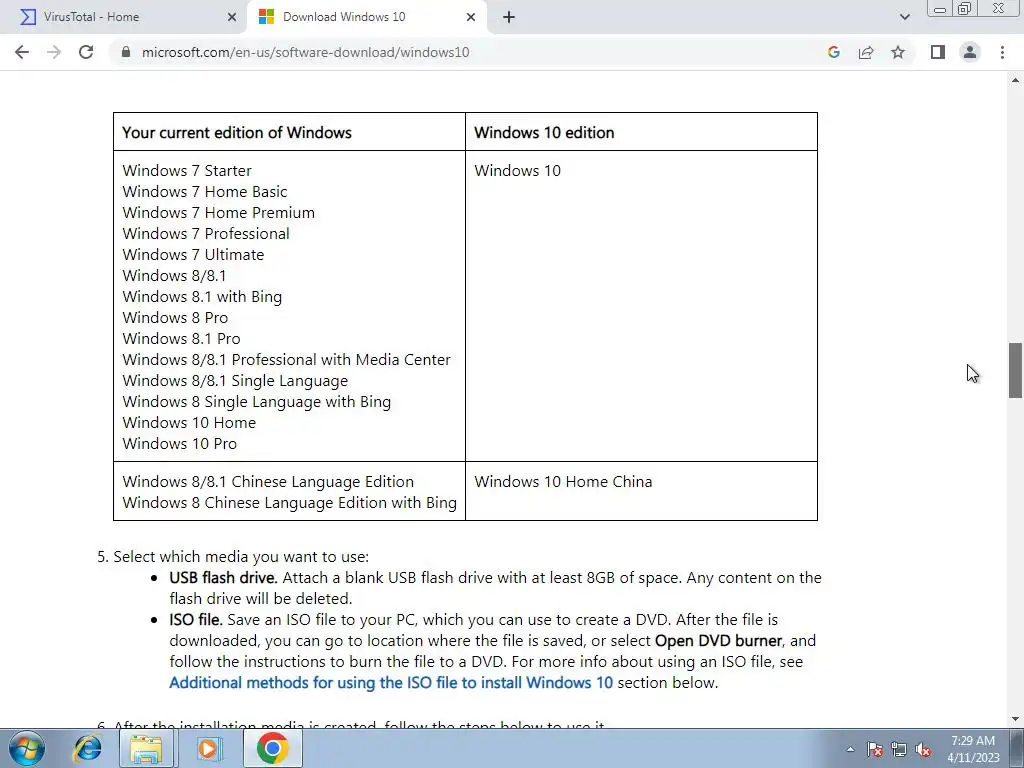Screen dimensions: 1024x768
Task: Click "Windows 7 Professional" row
Action: click(x=206, y=233)
